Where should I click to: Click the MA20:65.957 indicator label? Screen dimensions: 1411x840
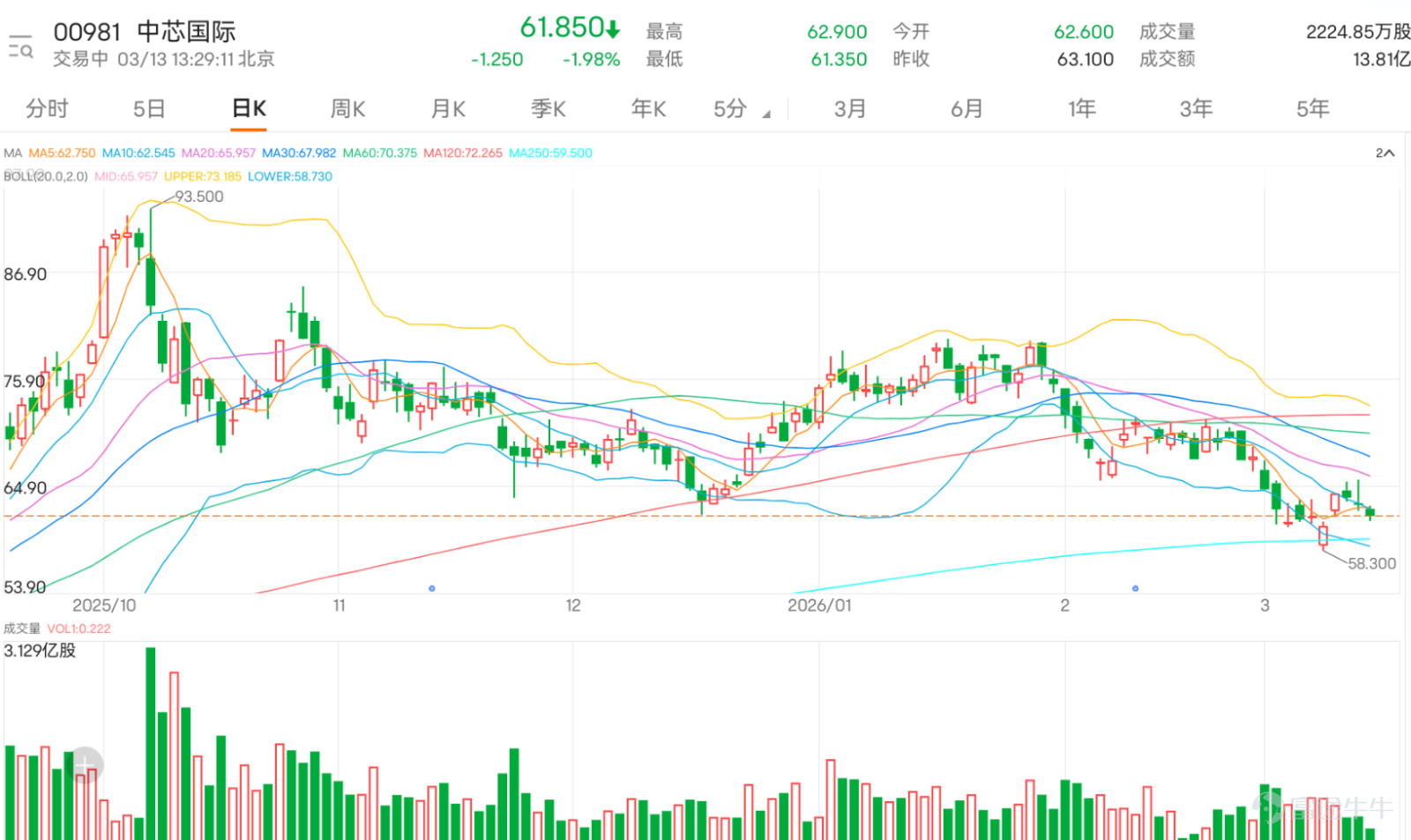pos(218,152)
